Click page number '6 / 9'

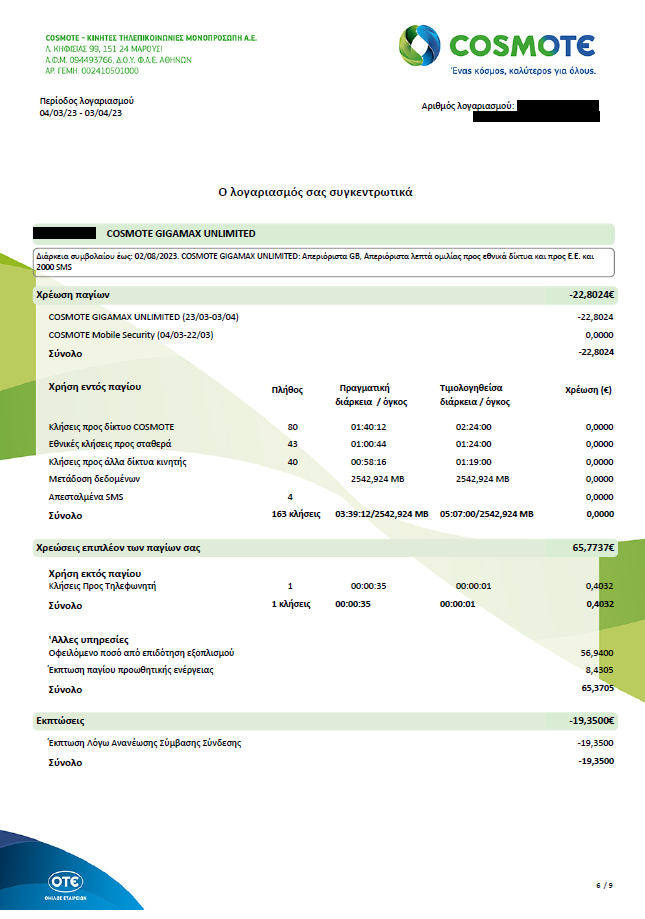[x=605, y=886]
